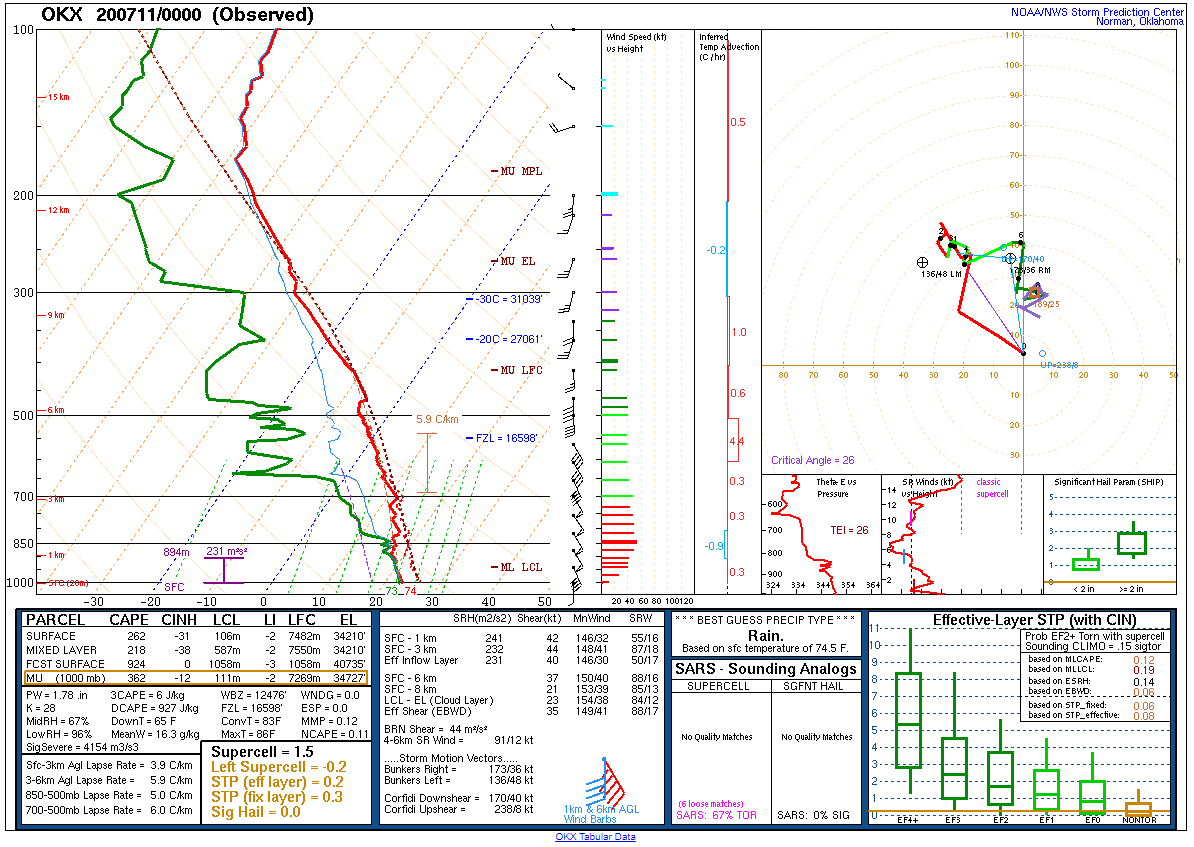The width and height of the screenshot is (1194, 847).
Task: Click the 700-500mb Lapse Rate row
Action: pos(109,810)
